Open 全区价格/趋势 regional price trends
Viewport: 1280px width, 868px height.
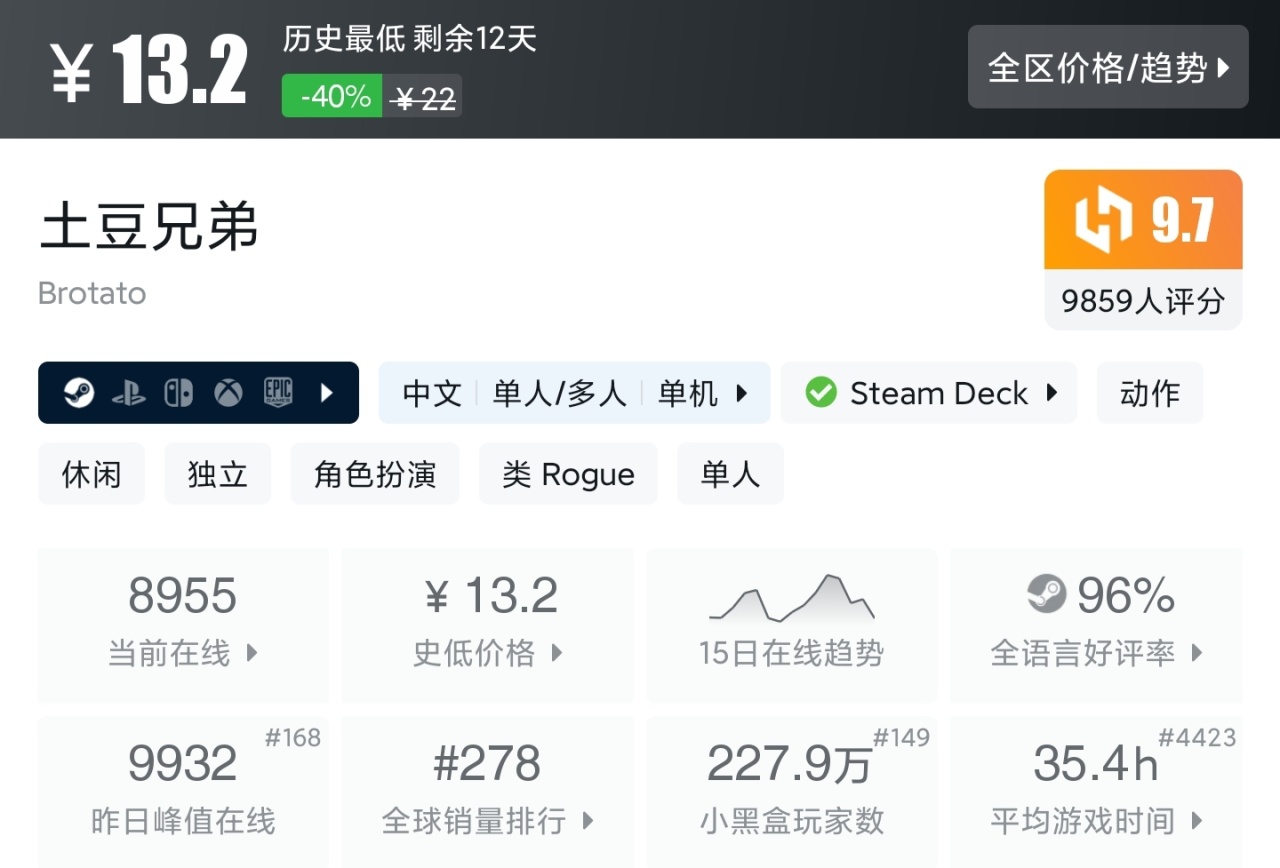pos(1108,67)
